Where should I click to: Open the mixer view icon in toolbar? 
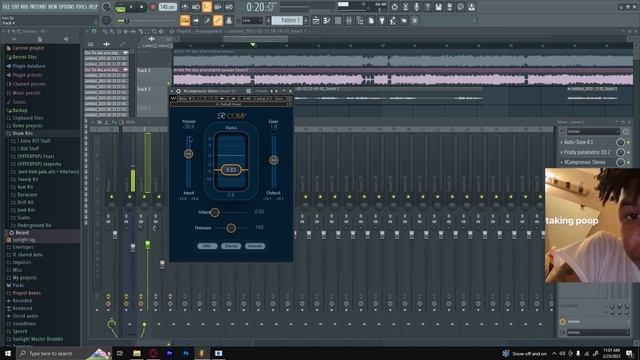pyautogui.click(x=349, y=20)
